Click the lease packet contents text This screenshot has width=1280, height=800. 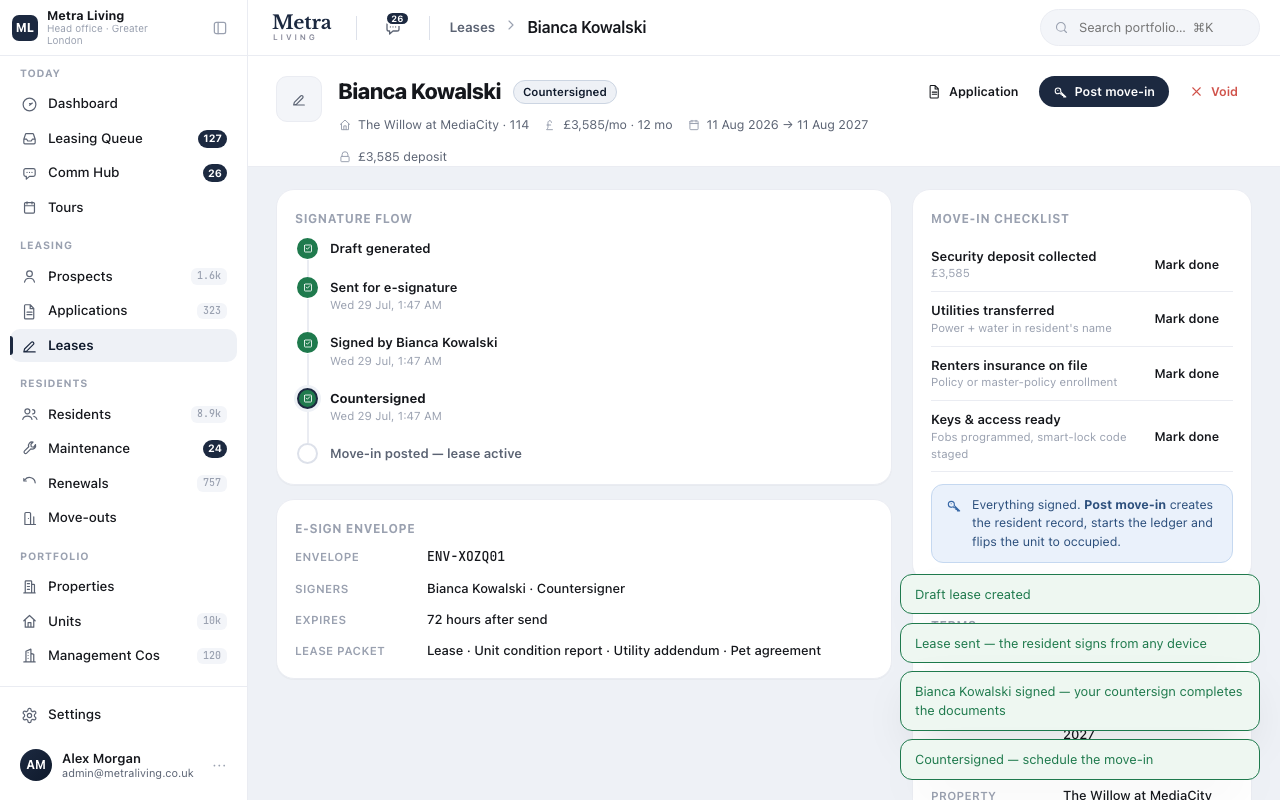(x=624, y=651)
